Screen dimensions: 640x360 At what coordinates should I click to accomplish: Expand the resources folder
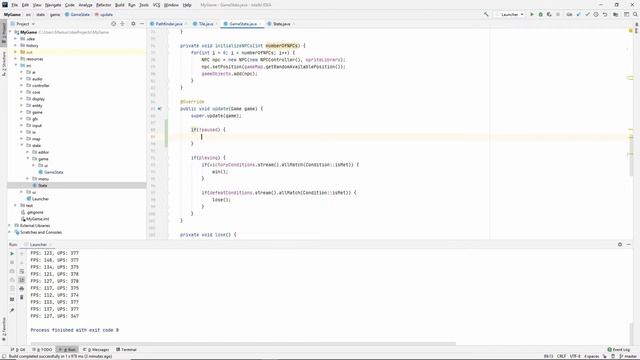tap(16, 59)
